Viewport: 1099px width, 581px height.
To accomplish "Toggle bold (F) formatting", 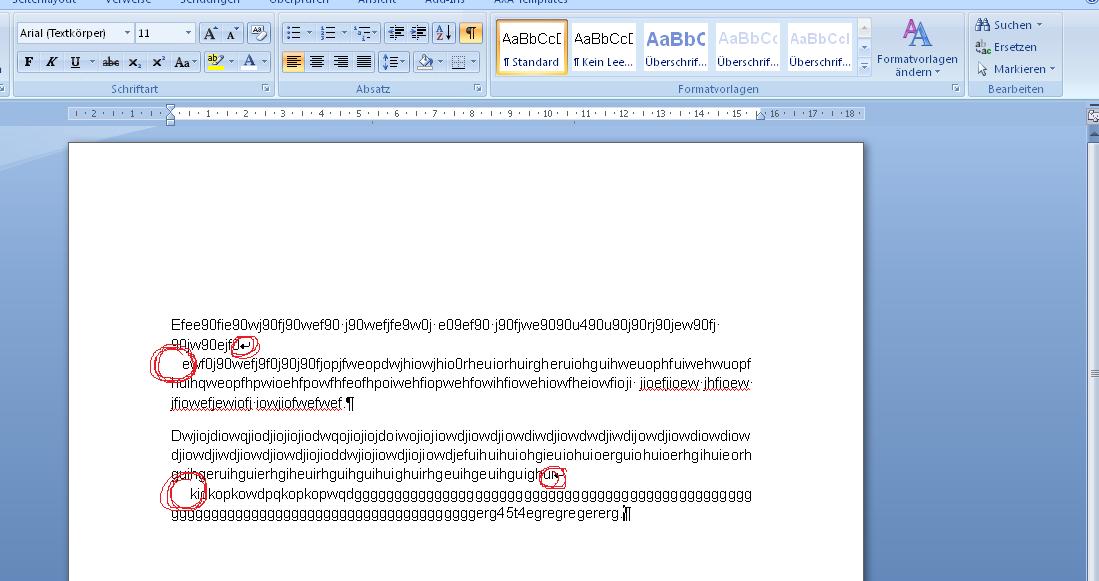I will click(29, 62).
